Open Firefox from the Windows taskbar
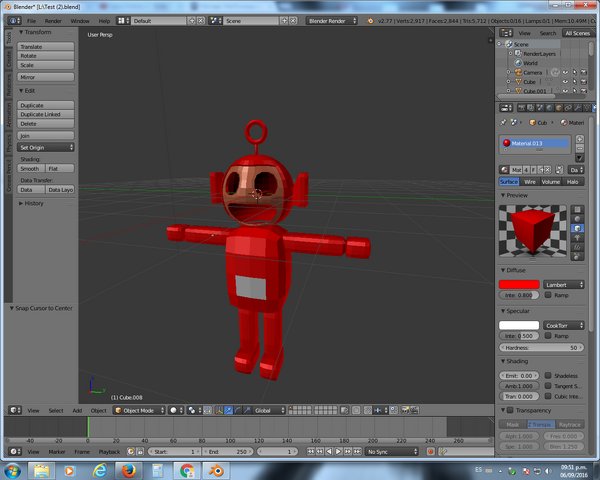This screenshot has height=480, width=600. [129, 470]
